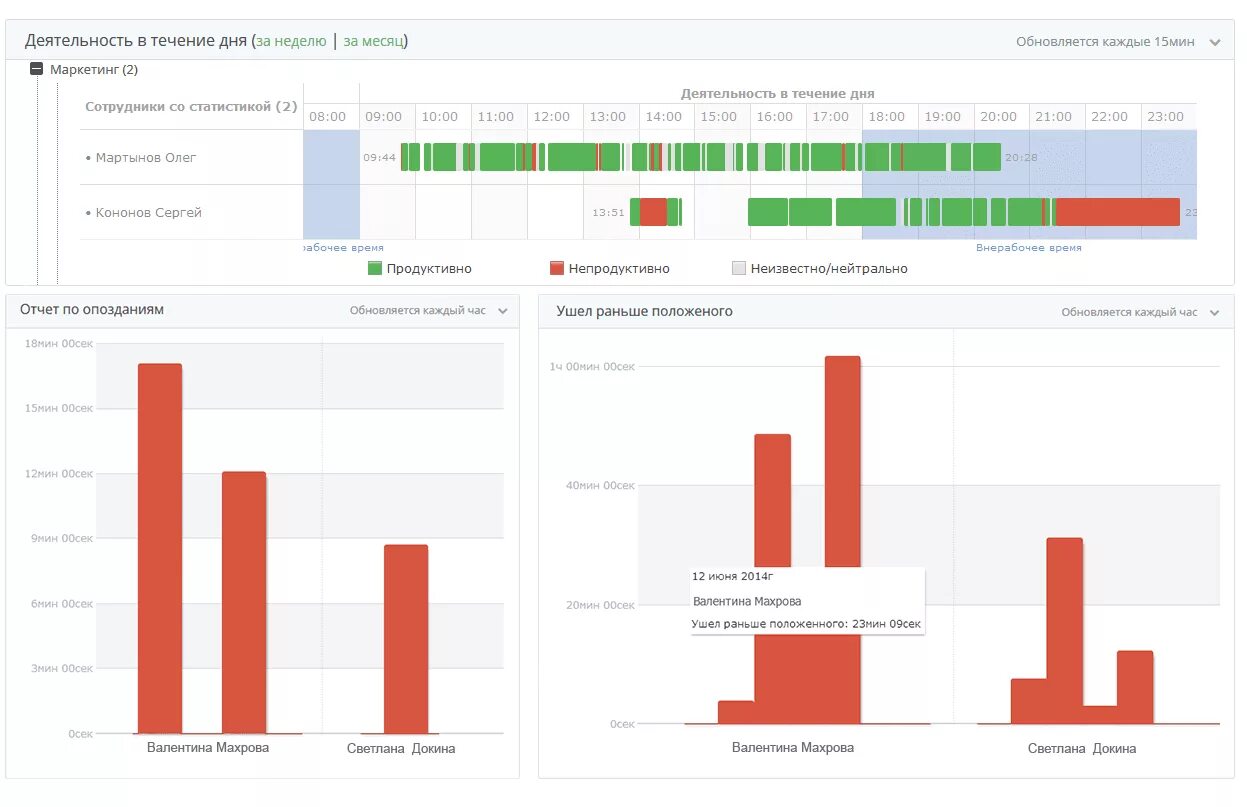The image size is (1247, 807).
Task: Click Кононов Сергей's green segment under 16:00
Action: click(x=768, y=212)
